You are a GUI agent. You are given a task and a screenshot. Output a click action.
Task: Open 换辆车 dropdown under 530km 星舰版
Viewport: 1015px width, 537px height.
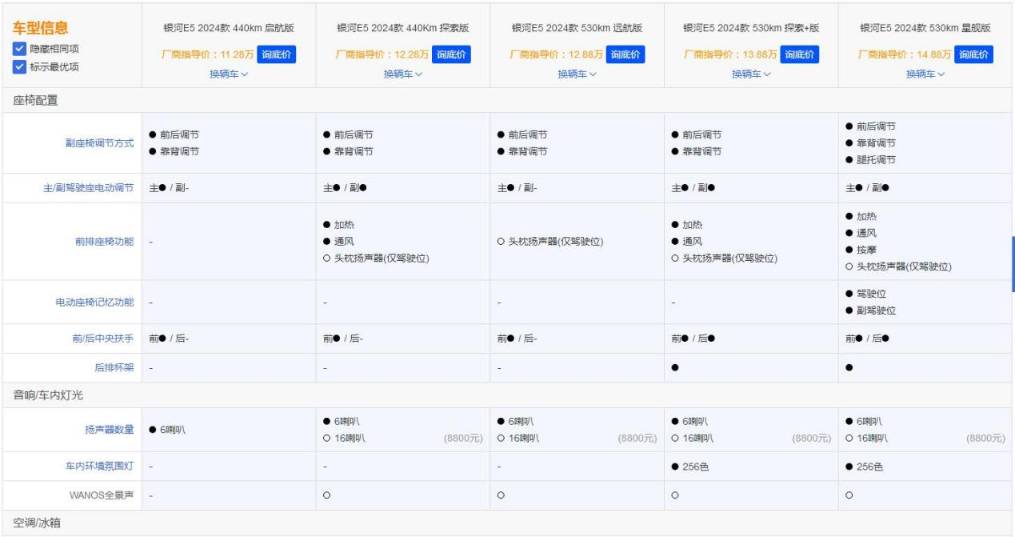pyautogui.click(x=925, y=74)
